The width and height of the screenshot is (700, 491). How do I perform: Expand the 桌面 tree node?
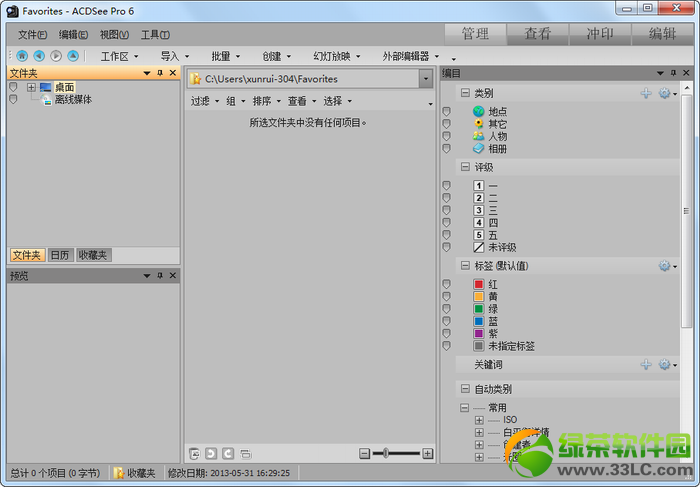31,87
